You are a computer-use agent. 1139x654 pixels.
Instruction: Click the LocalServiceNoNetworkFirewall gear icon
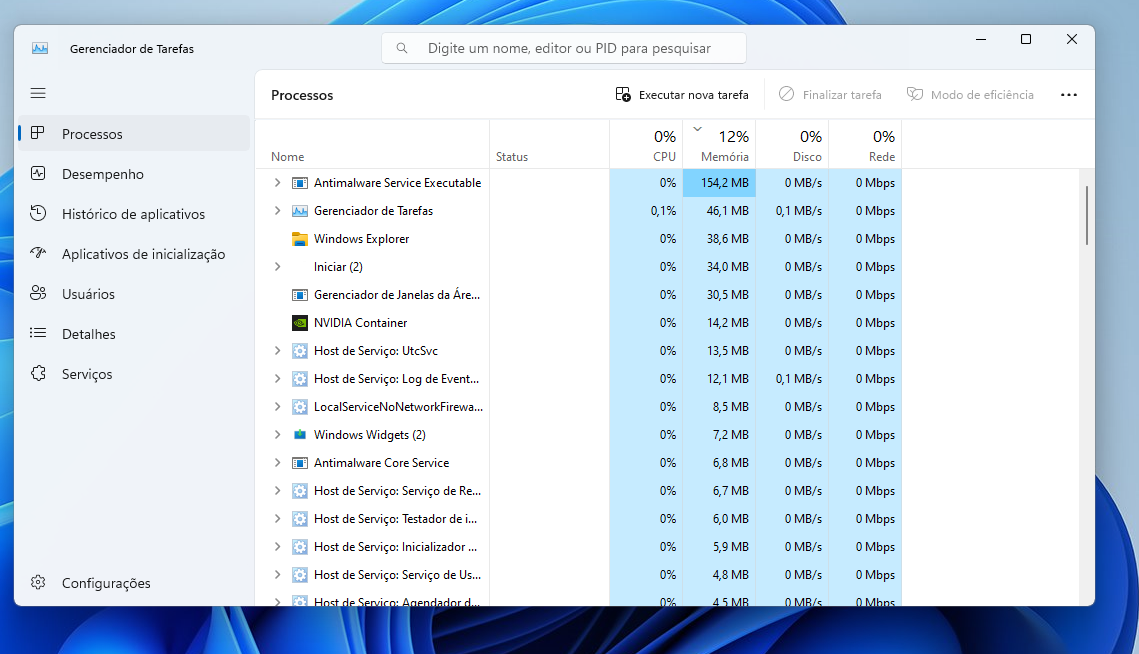click(x=299, y=407)
